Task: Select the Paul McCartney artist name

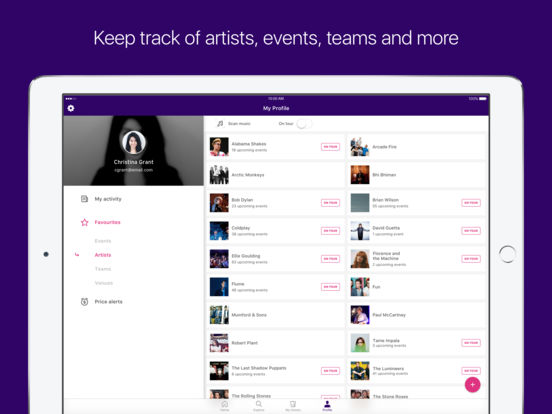Action: 389,315
